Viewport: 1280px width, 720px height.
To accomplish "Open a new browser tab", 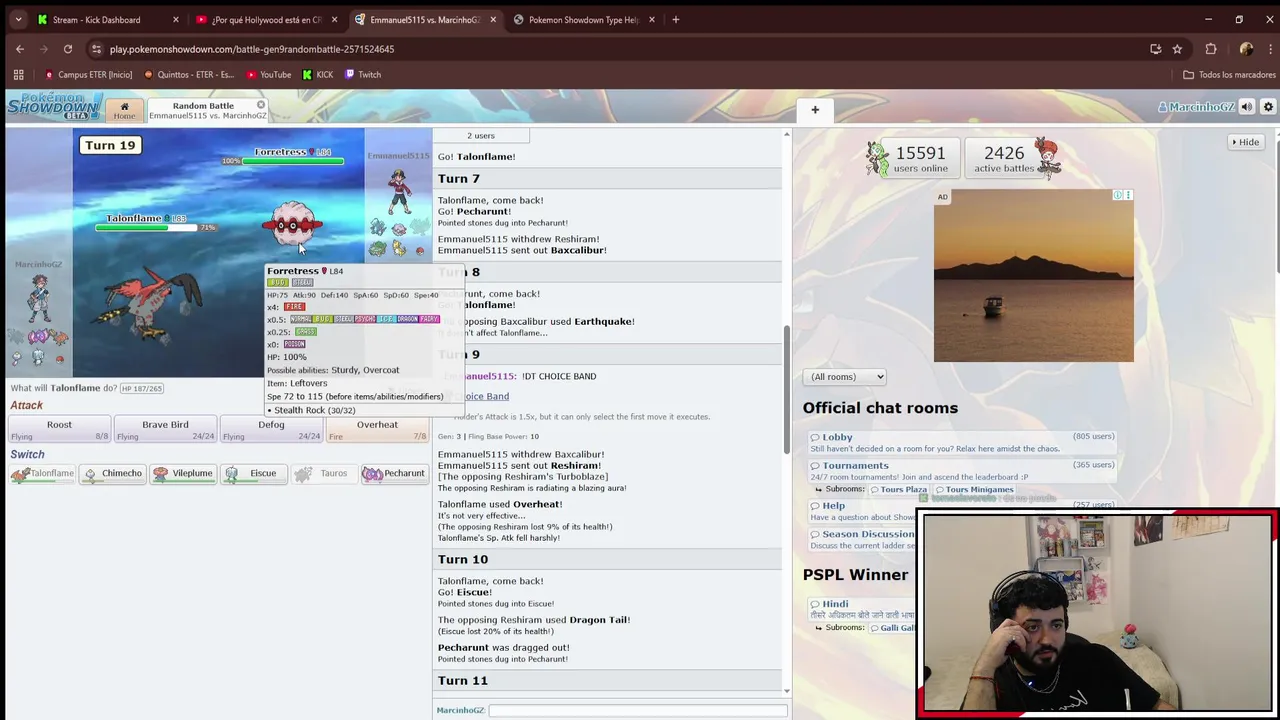I will (675, 19).
